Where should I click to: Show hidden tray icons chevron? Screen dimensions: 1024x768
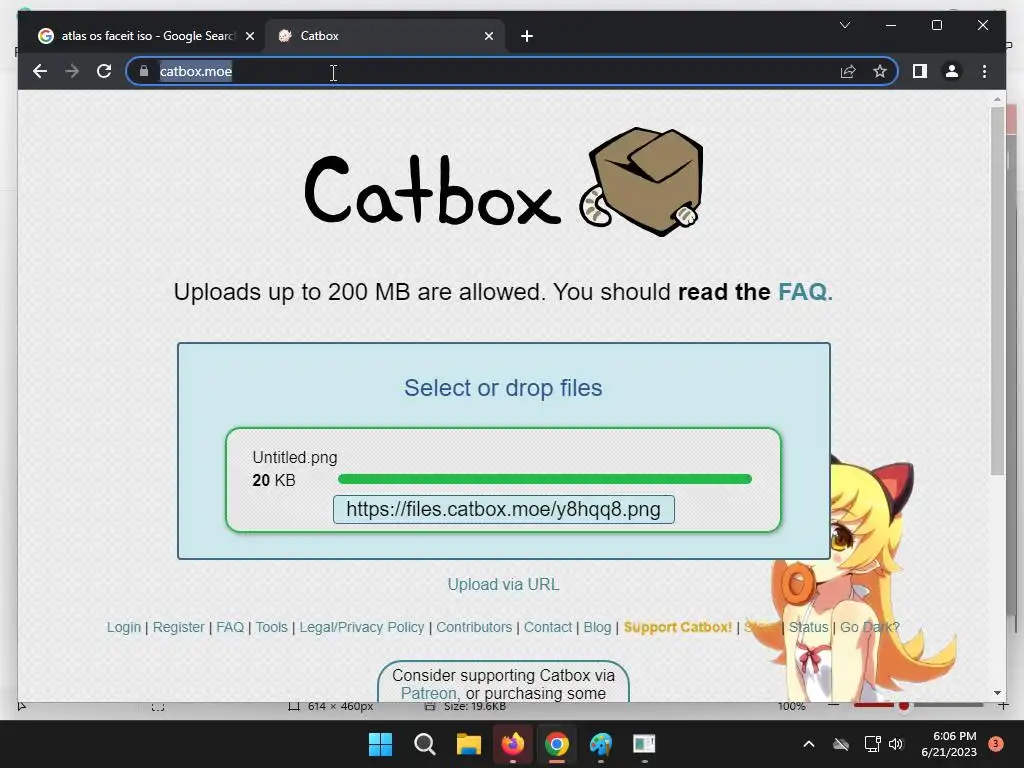808,744
